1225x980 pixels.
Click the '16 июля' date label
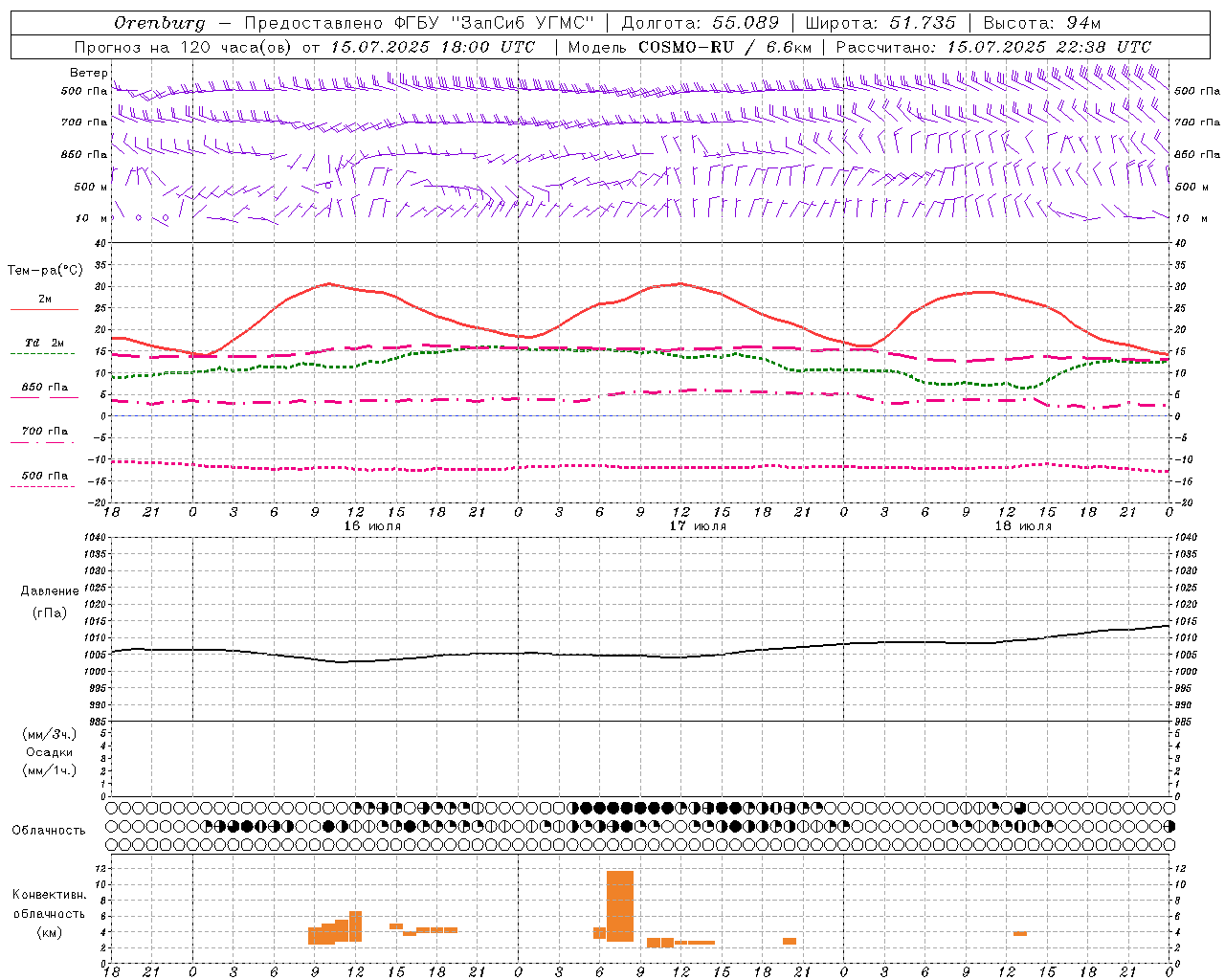(372, 526)
